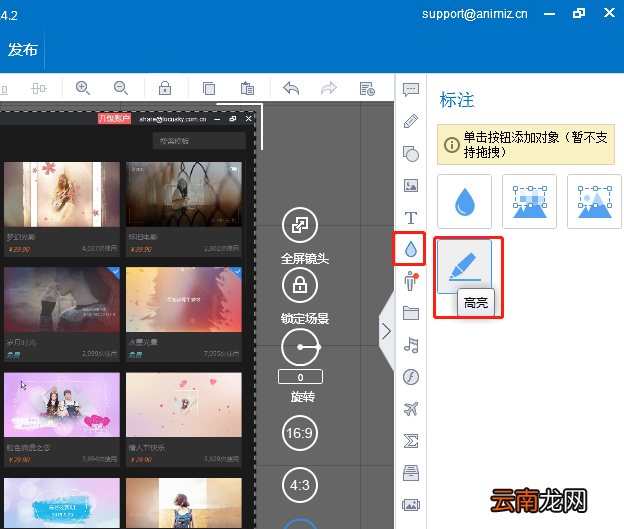Click the redo arrow icon
This screenshot has height=529, width=624.
pos(329,88)
